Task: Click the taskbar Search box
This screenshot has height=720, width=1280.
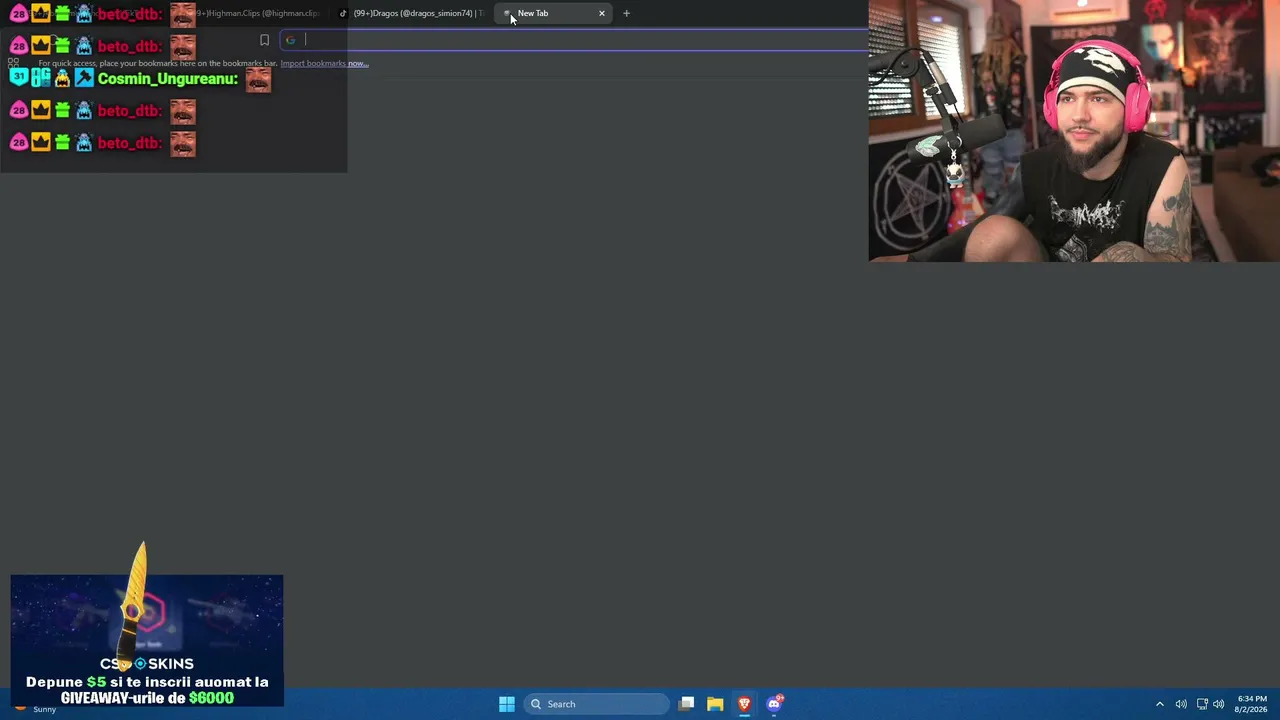Action: [597, 704]
